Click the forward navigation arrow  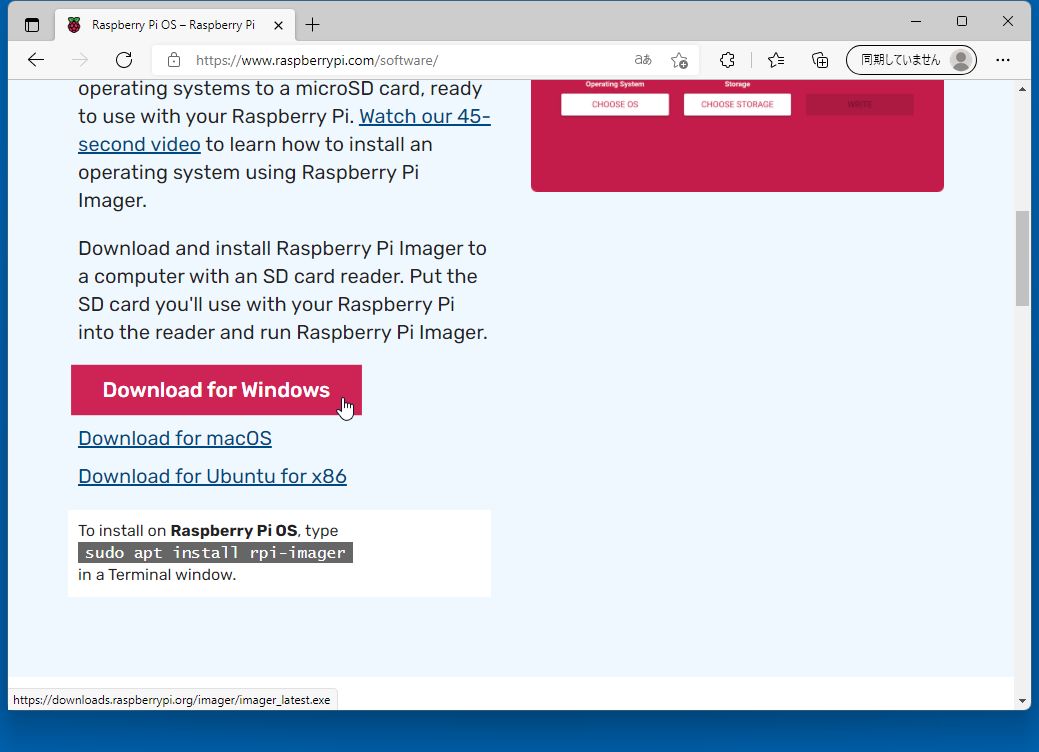pos(80,60)
